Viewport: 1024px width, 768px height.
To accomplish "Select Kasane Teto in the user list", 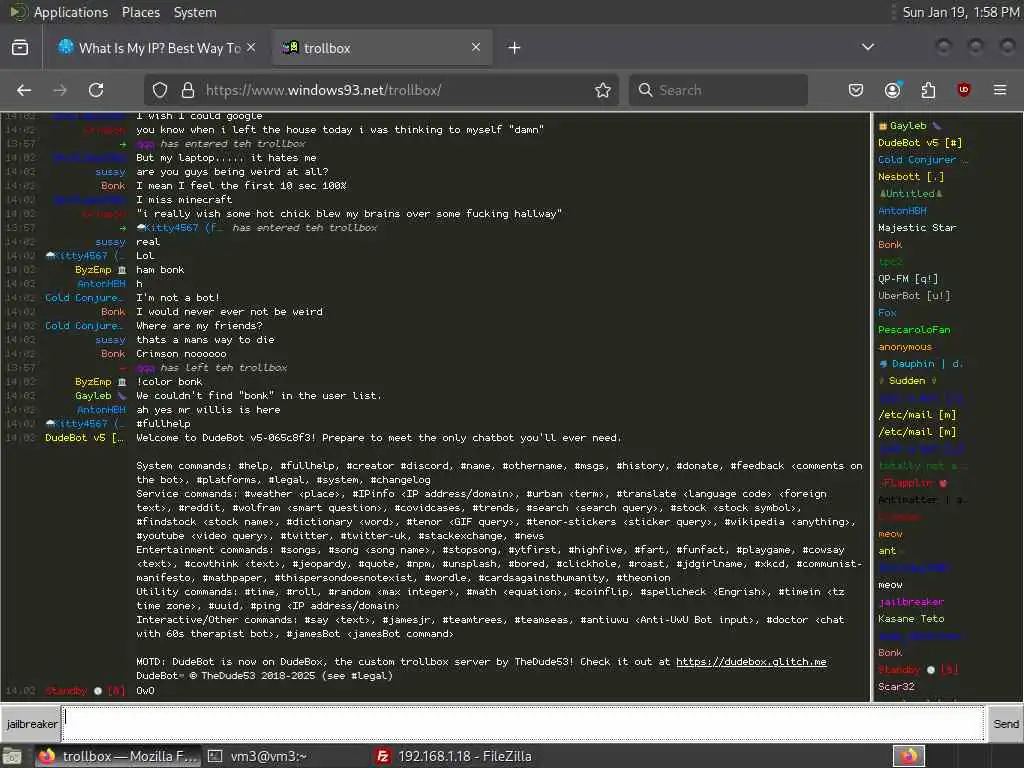I will (x=911, y=618).
